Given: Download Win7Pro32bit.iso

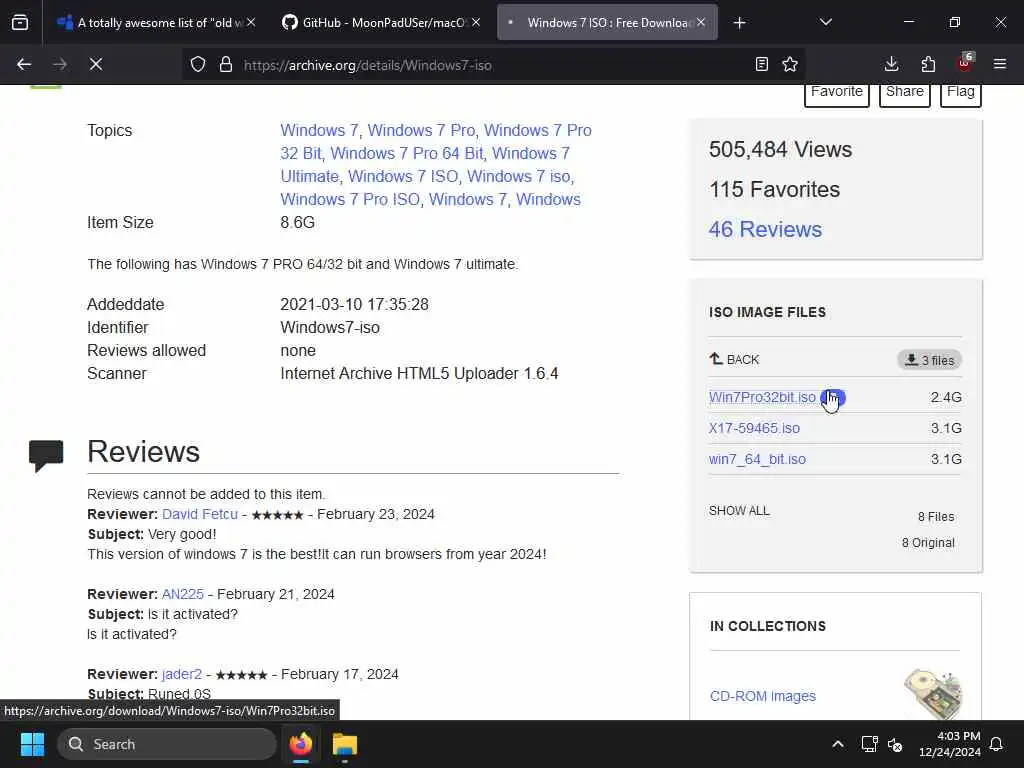Looking at the screenshot, I should pos(762,397).
